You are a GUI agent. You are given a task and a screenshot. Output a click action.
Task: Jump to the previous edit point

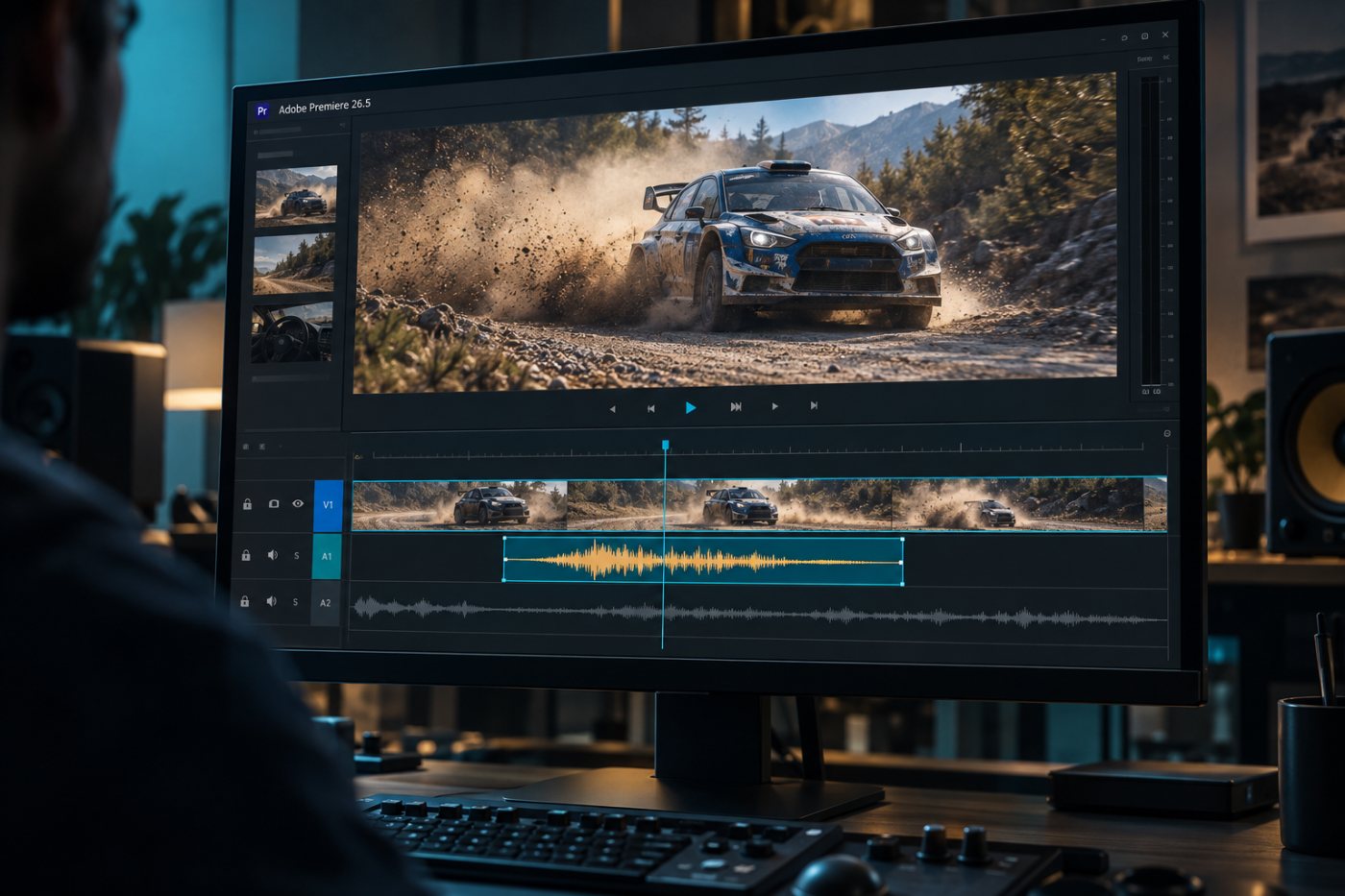(650, 408)
